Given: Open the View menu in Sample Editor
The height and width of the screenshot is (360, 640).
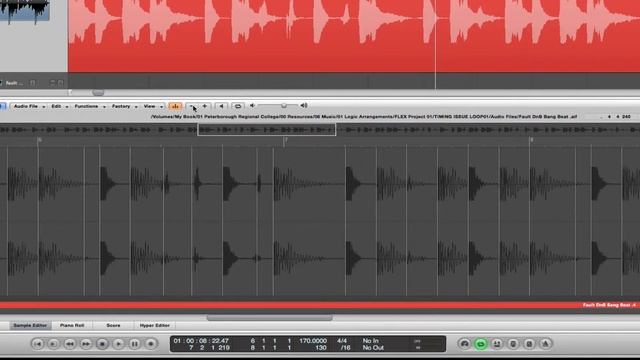Looking at the screenshot, I should [x=152, y=106].
